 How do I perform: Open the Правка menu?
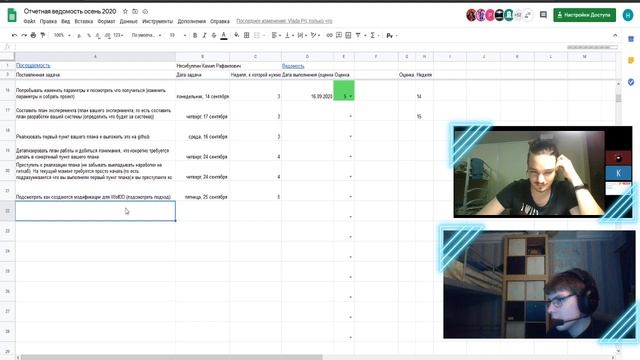[x=48, y=21]
